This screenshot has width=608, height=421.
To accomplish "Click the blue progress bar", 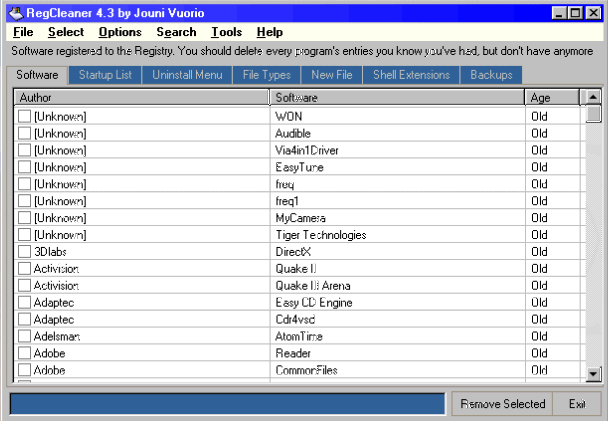I will (x=228, y=404).
